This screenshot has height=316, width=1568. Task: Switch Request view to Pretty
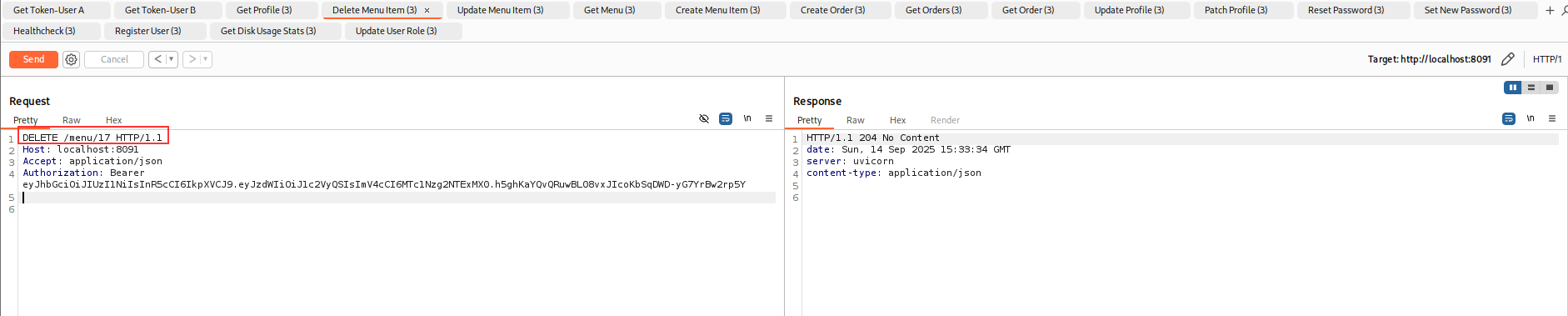point(25,120)
